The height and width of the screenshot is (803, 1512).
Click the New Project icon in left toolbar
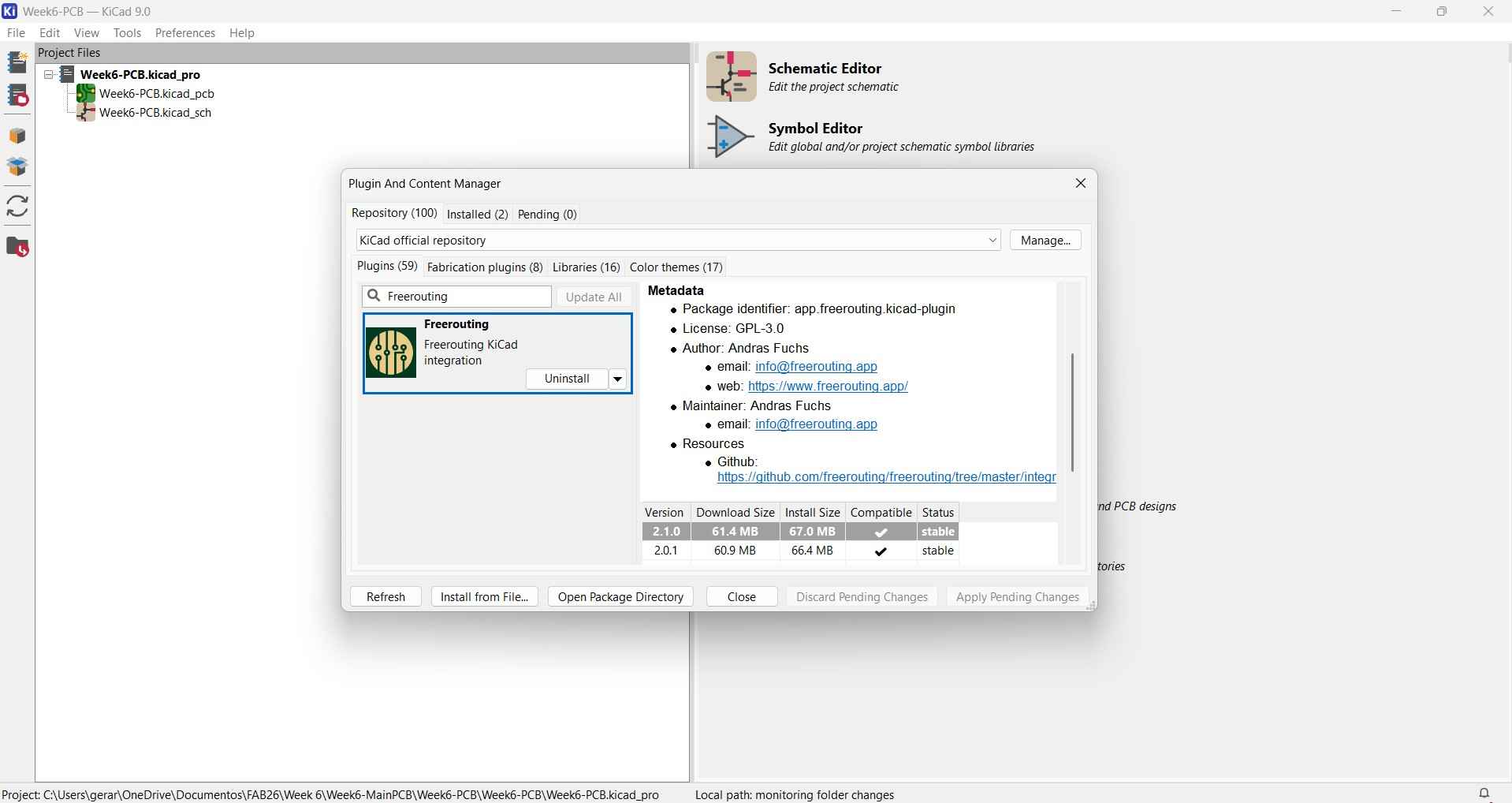[x=17, y=62]
